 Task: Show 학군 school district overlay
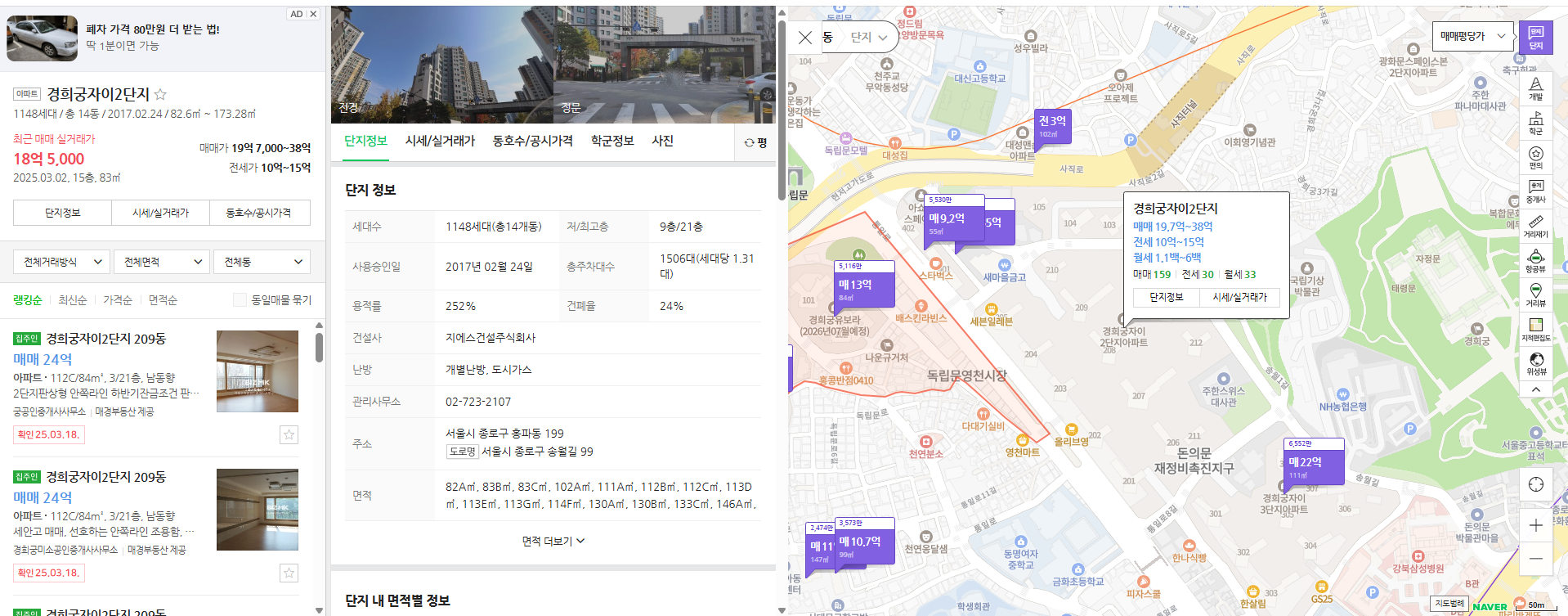[1535, 123]
